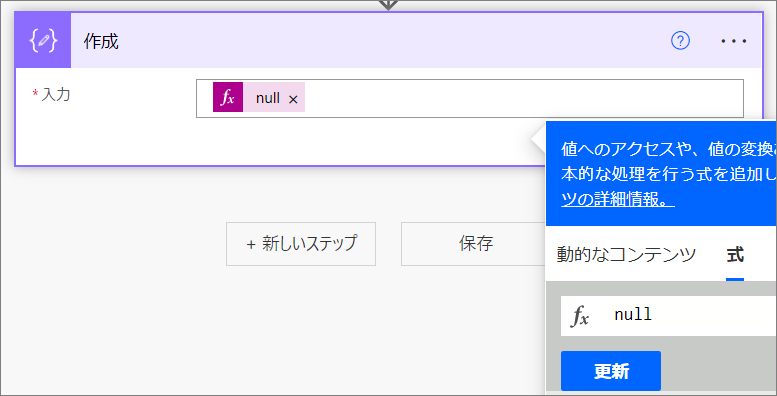Click the fx icon of null token
This screenshot has height=396, width=777.
(x=228, y=97)
